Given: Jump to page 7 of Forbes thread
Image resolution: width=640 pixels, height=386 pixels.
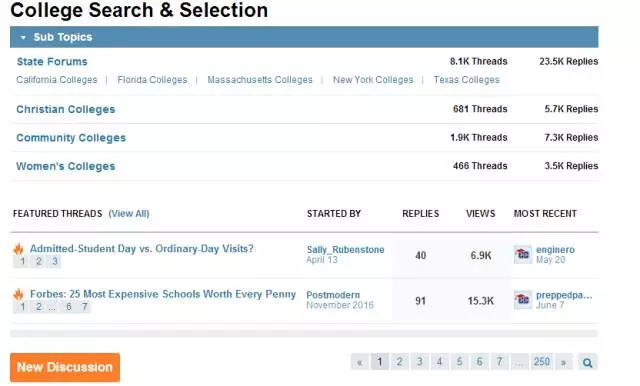Looking at the screenshot, I should (84, 306).
